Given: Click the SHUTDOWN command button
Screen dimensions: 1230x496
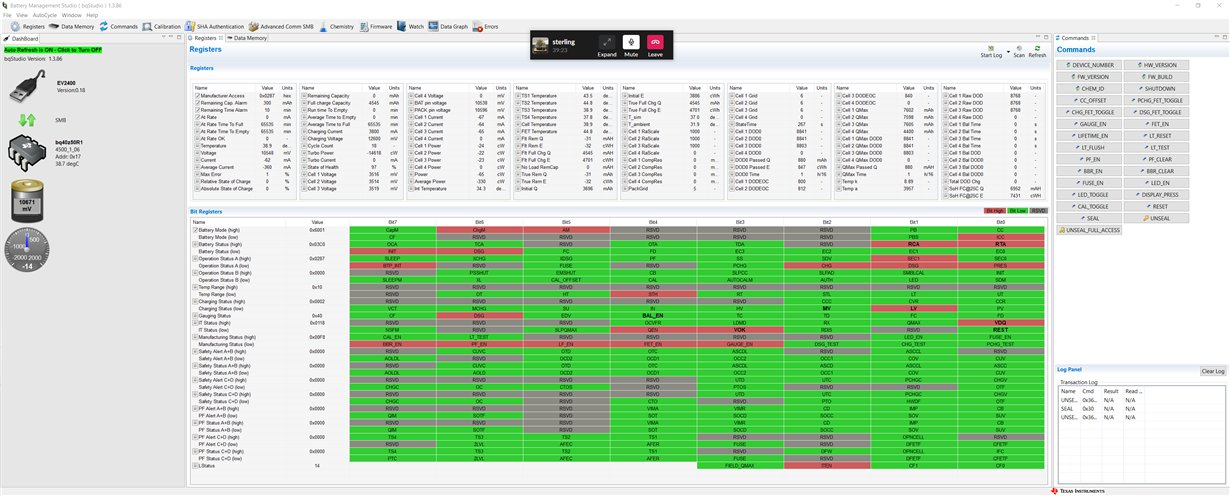Looking at the screenshot, I should [1158, 88].
